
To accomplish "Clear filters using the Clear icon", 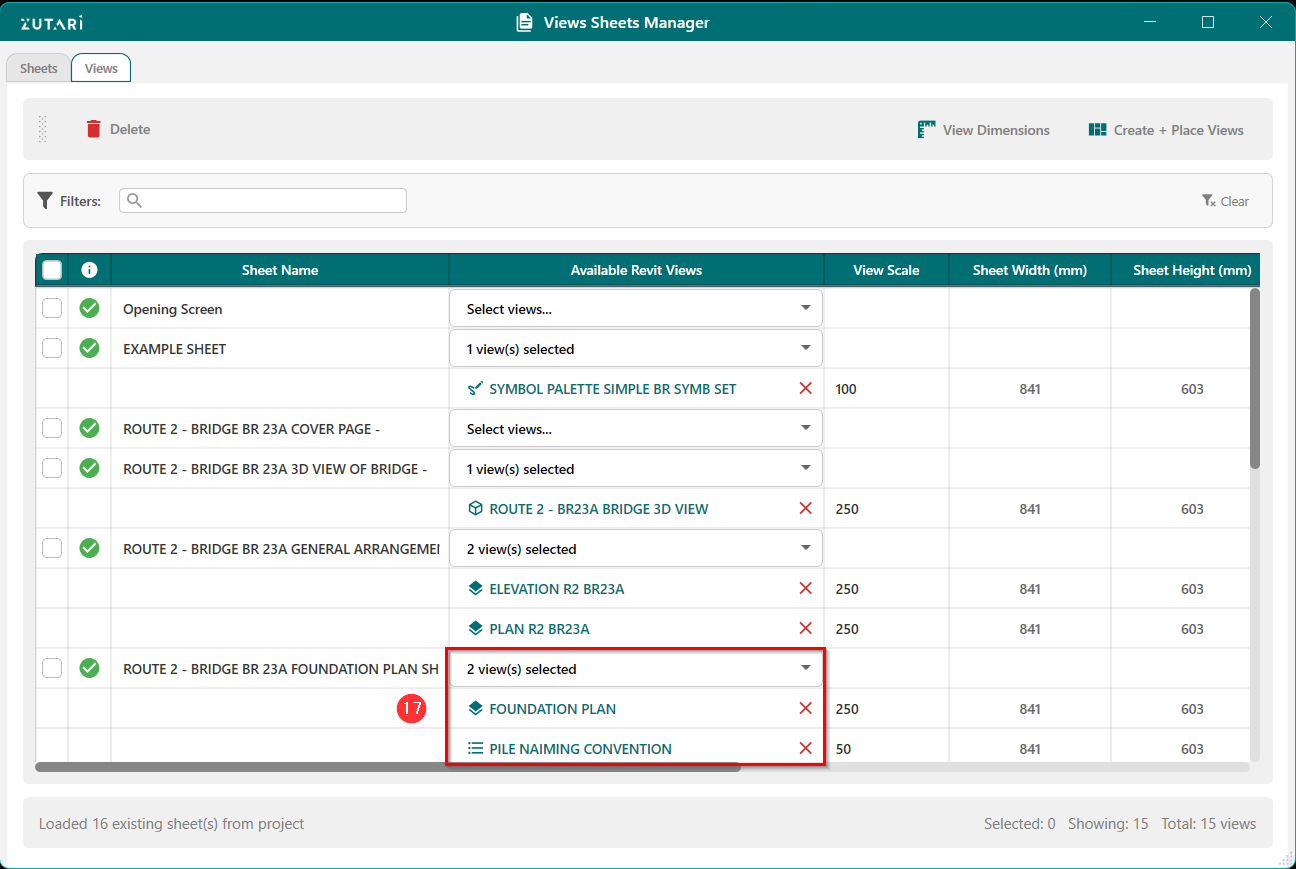I will pos(1209,201).
